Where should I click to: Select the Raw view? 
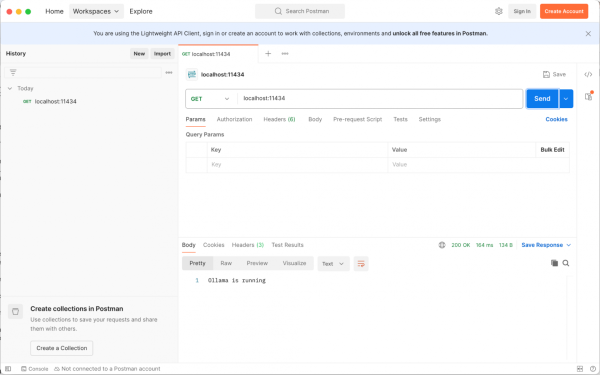(x=226, y=263)
